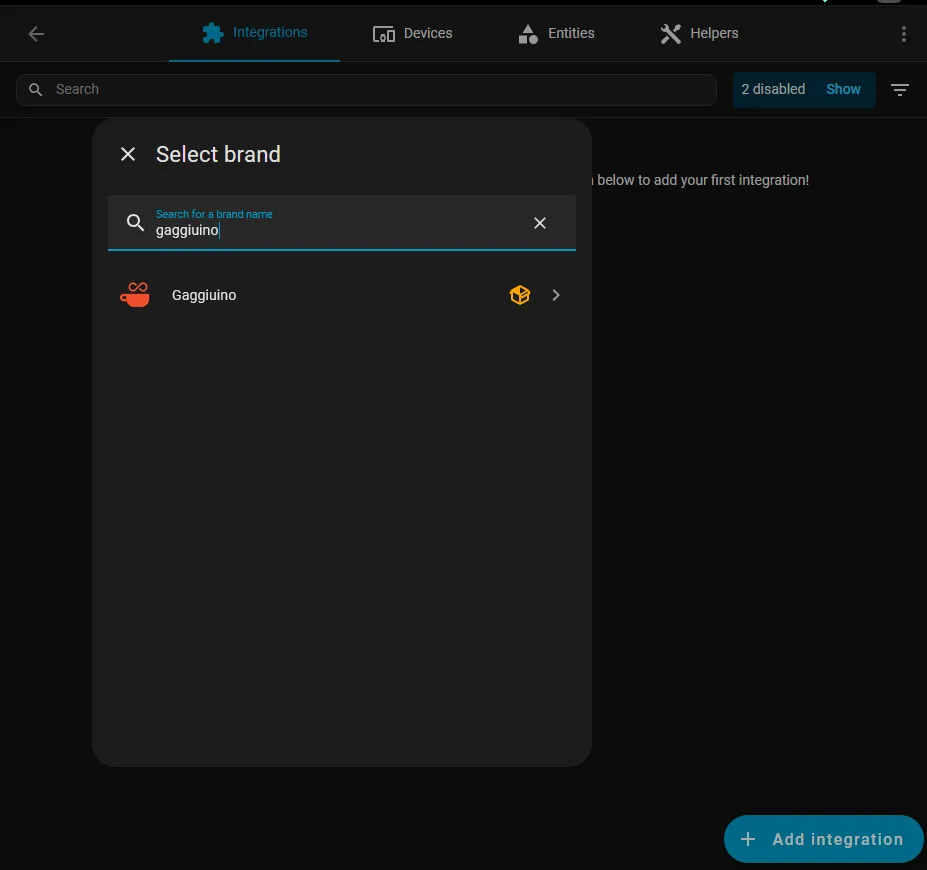Expand Gaggiuino with the chevron arrow
This screenshot has width=927, height=870.
pyautogui.click(x=556, y=295)
